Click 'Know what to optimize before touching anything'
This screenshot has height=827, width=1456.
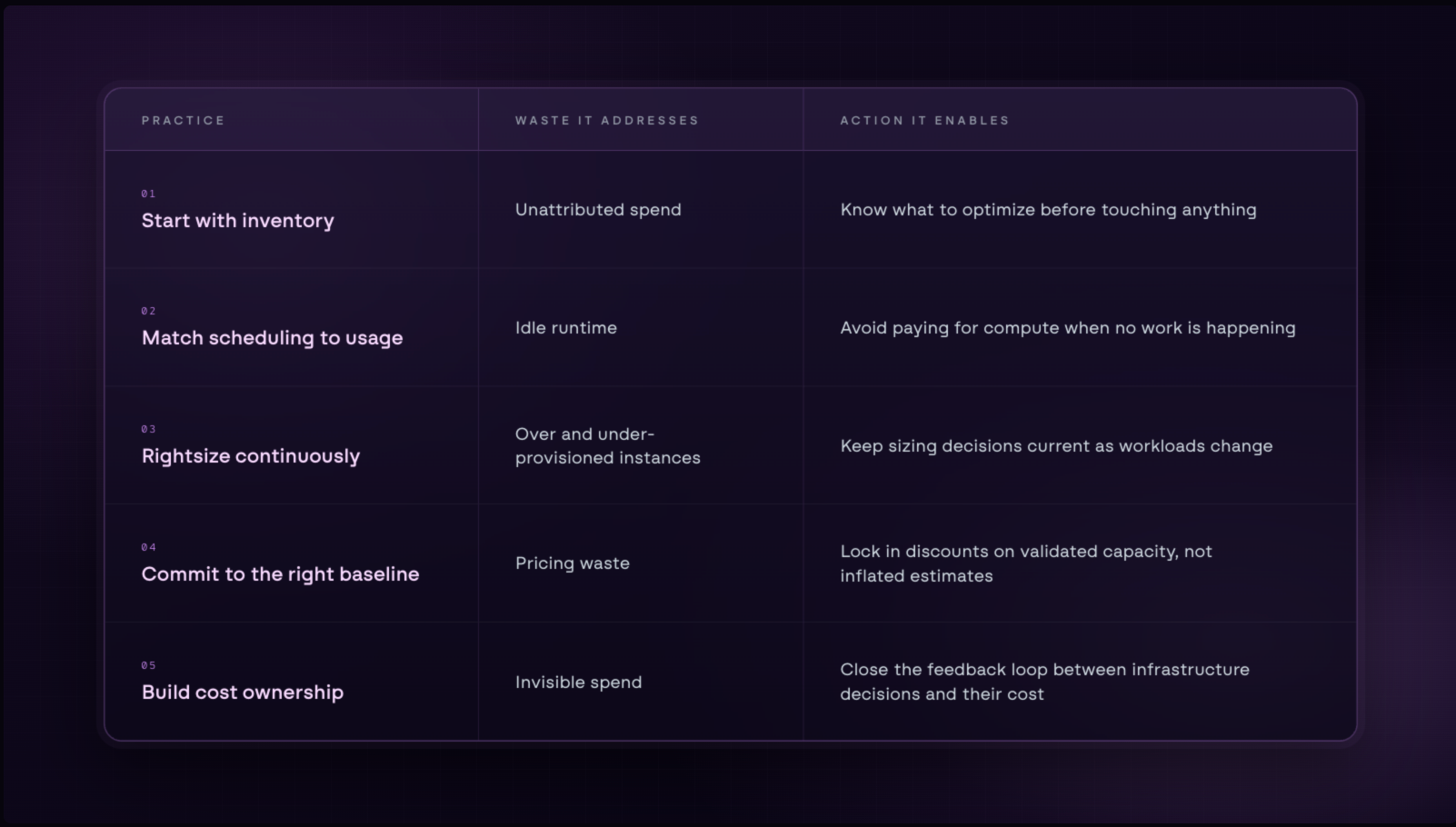1048,210
